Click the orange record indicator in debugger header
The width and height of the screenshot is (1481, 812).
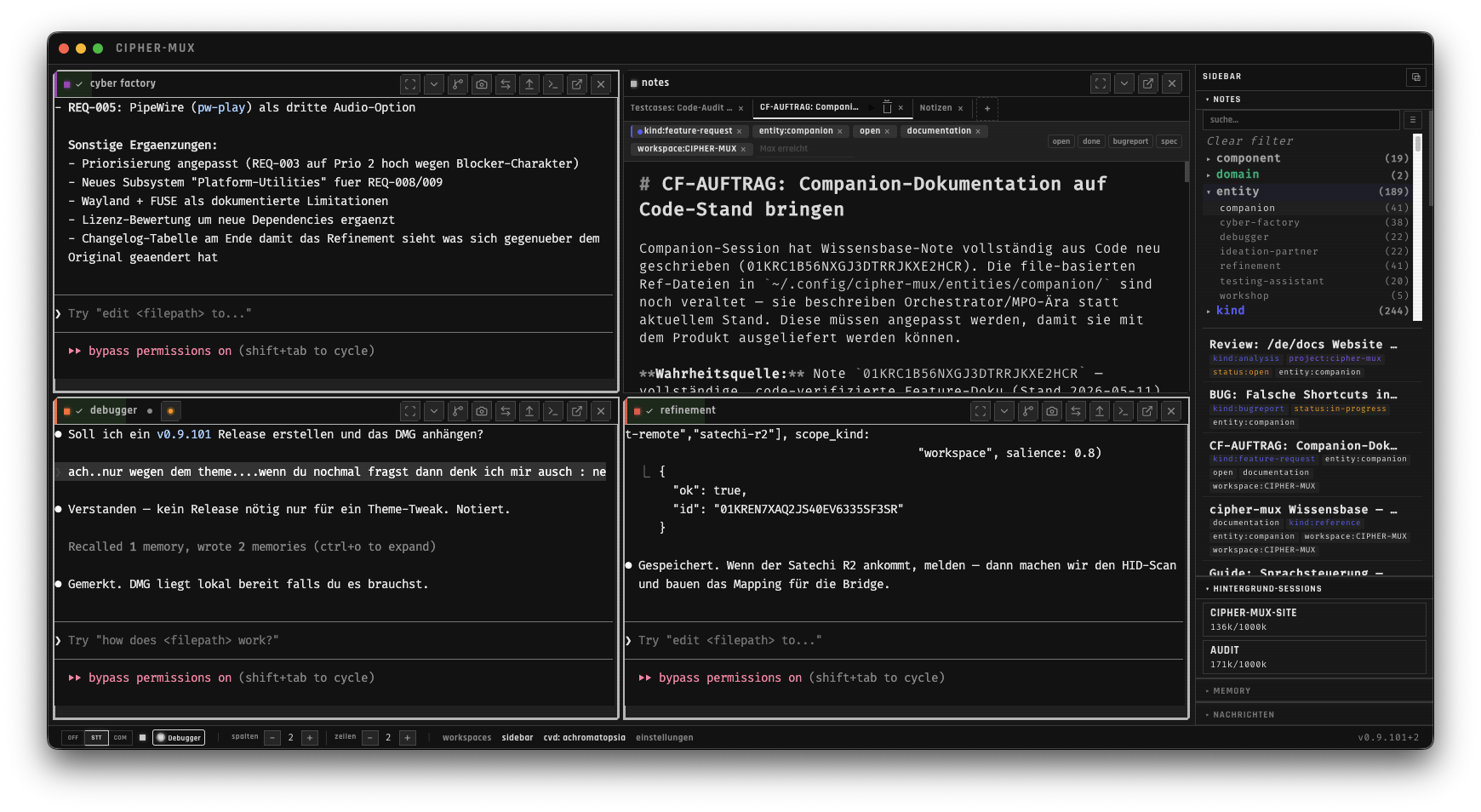click(x=170, y=411)
